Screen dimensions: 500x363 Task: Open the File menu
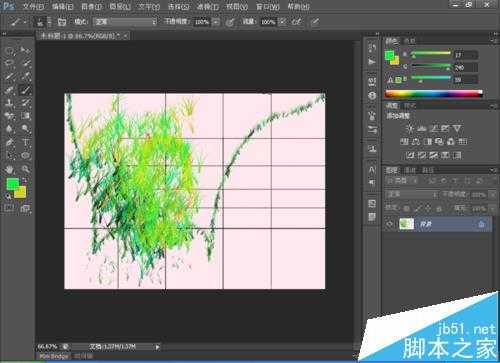[x=33, y=6]
